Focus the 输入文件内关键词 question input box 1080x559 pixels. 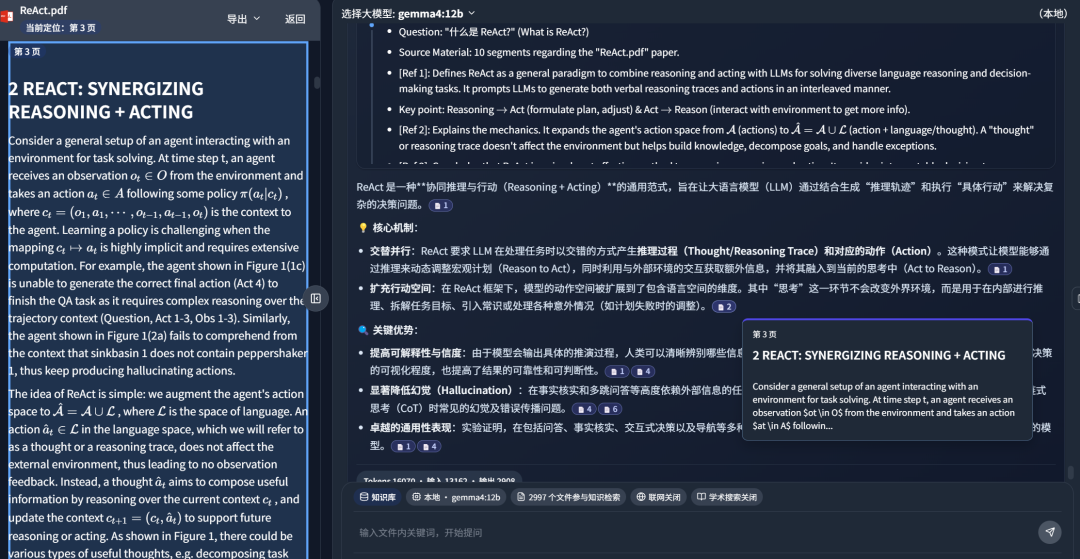click(x=692, y=532)
